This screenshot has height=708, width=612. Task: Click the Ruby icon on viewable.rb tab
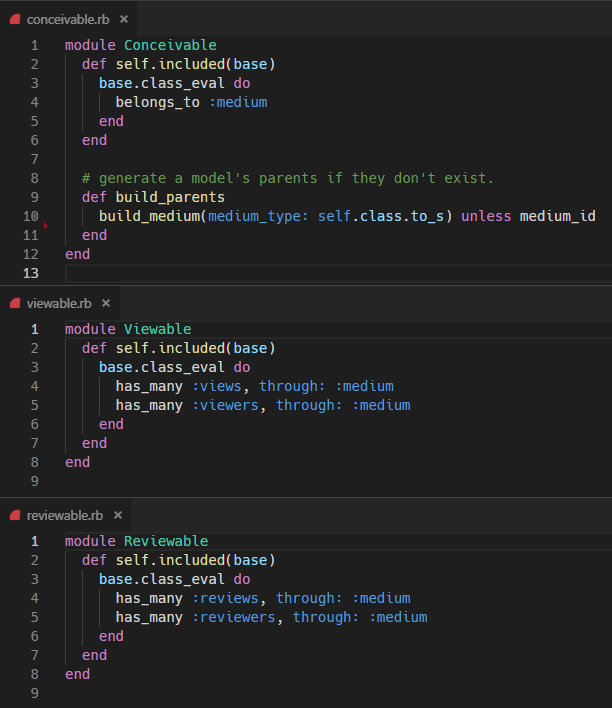(x=15, y=303)
